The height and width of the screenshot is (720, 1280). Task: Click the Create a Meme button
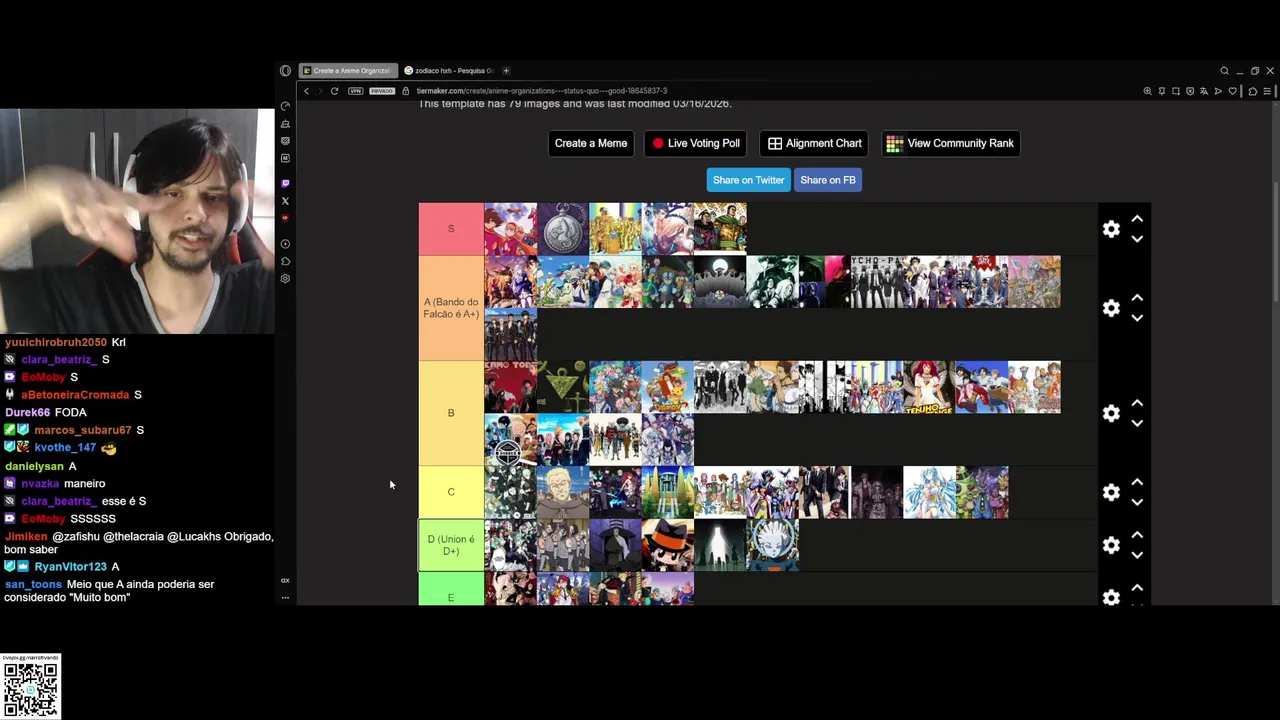click(591, 143)
